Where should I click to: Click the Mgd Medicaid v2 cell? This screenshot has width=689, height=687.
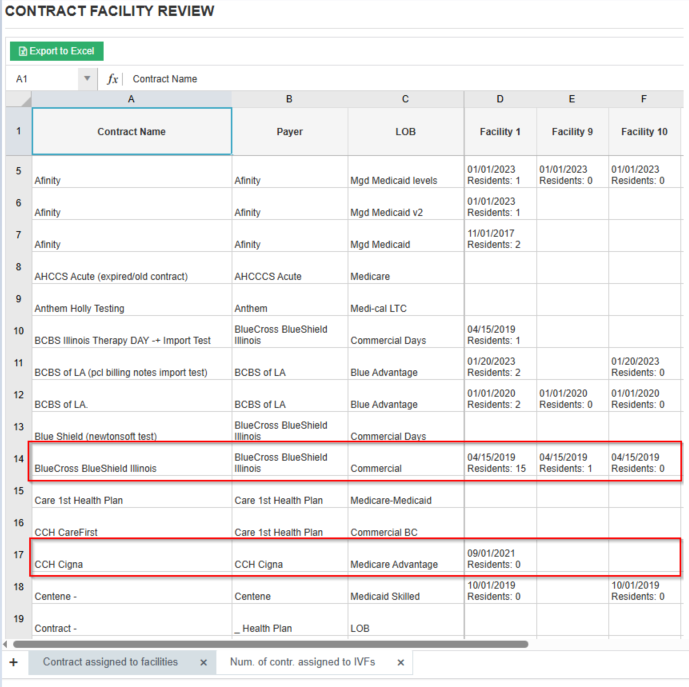coord(406,204)
